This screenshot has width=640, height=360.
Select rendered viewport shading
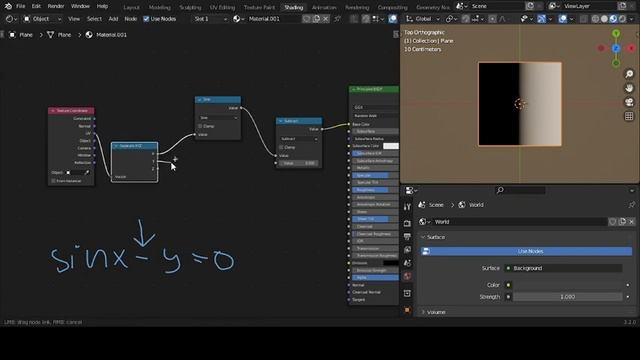click(x=622, y=19)
